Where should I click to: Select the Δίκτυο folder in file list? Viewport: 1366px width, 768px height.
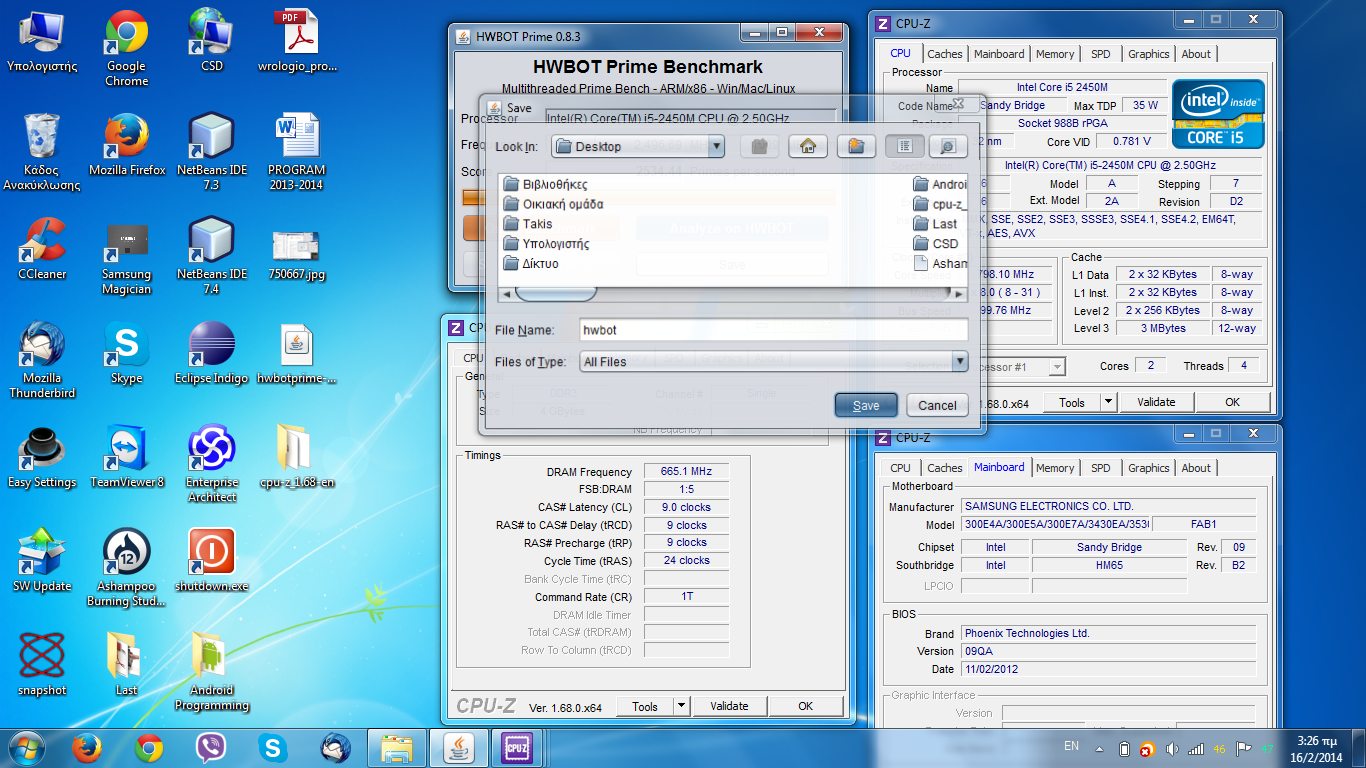(531, 264)
